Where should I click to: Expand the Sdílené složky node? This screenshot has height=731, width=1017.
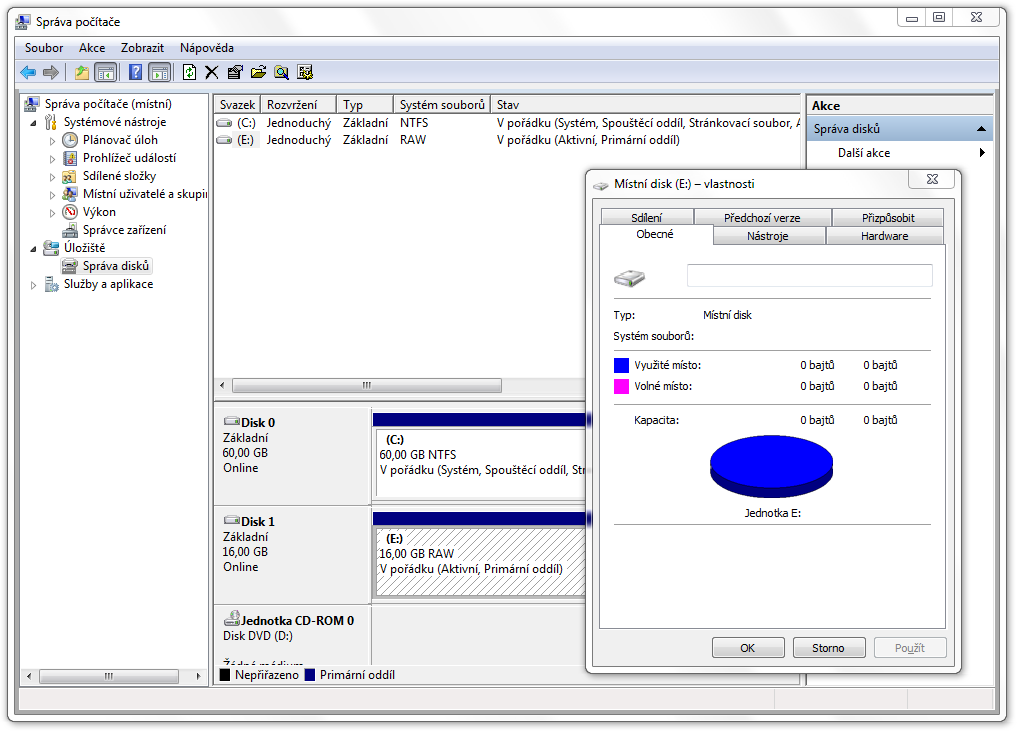point(53,176)
